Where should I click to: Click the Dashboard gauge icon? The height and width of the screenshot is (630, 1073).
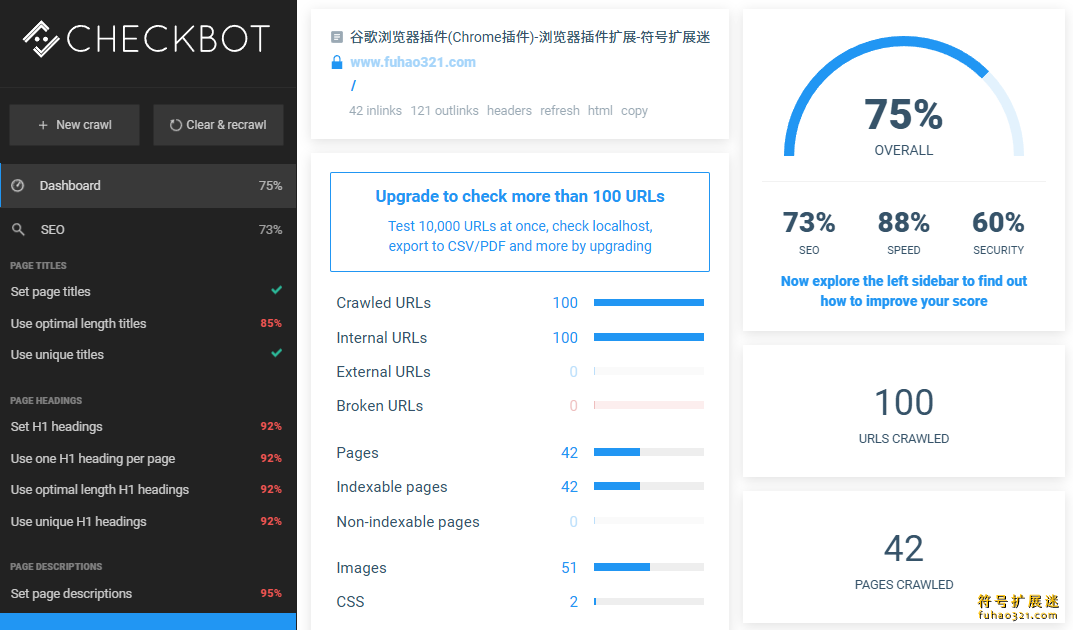pyautogui.click(x=18, y=185)
